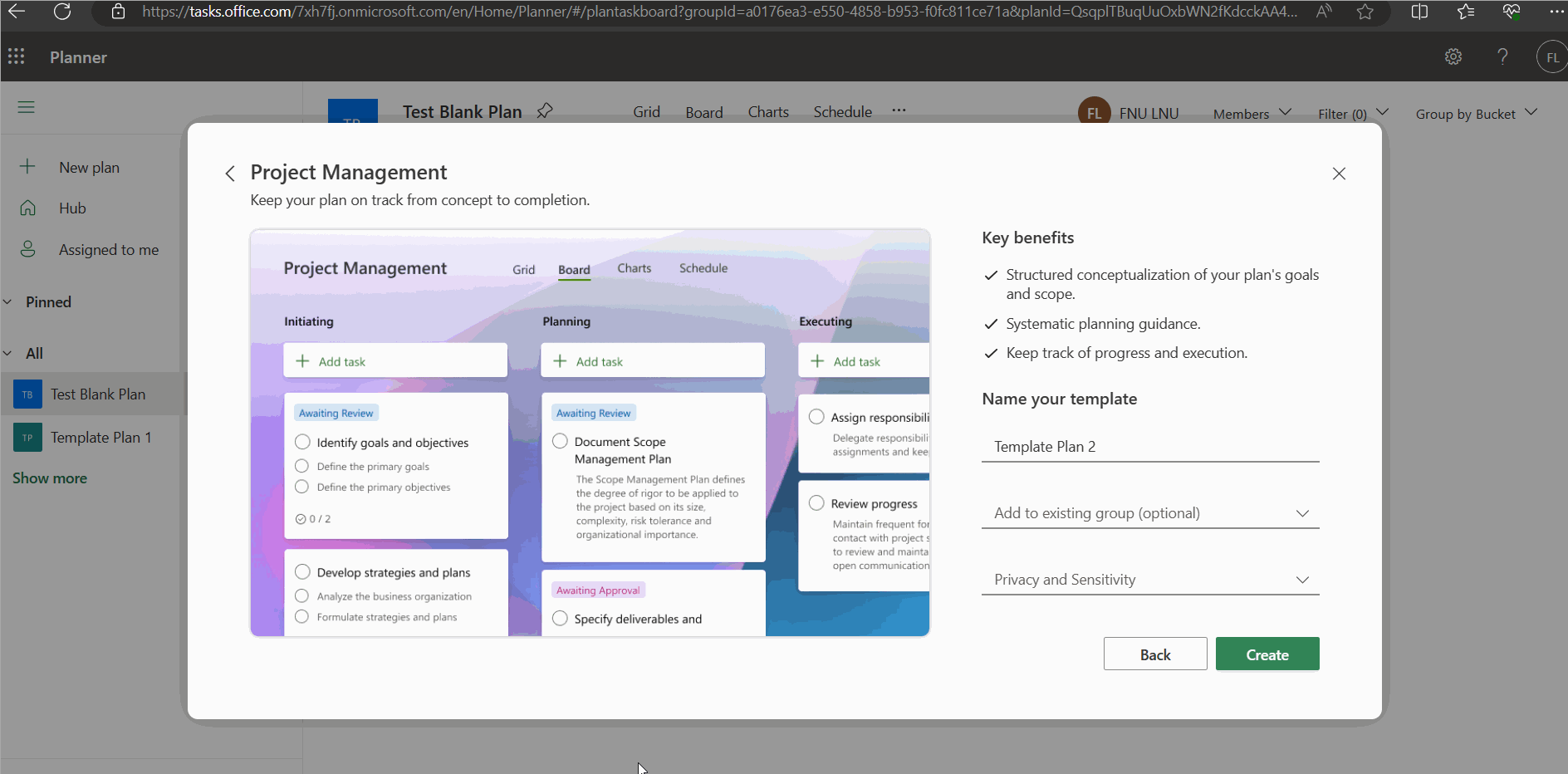Screen dimensions: 1568x774
Task: Click the Planner app title
Action: (x=78, y=57)
